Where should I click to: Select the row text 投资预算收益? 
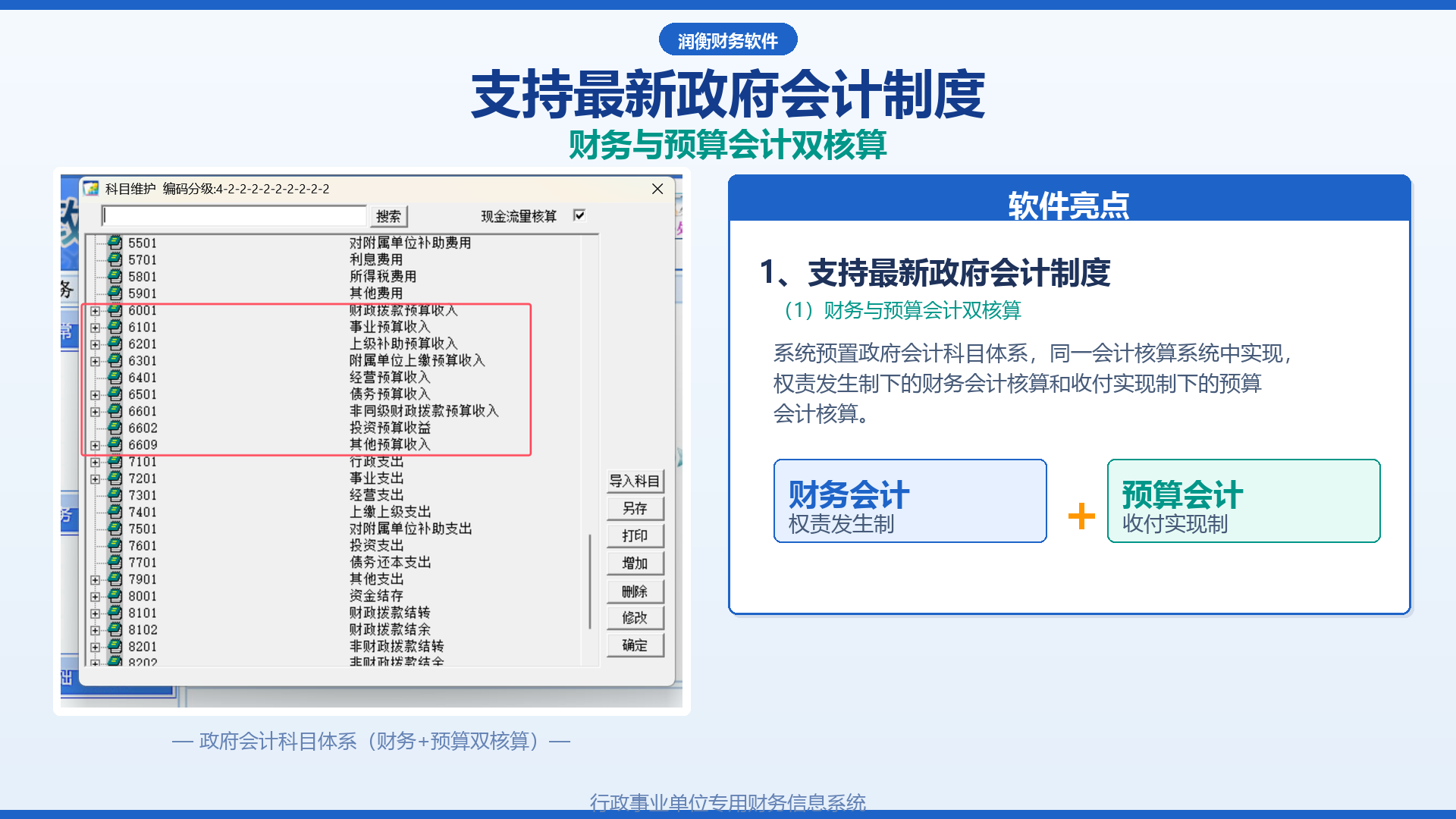click(390, 428)
